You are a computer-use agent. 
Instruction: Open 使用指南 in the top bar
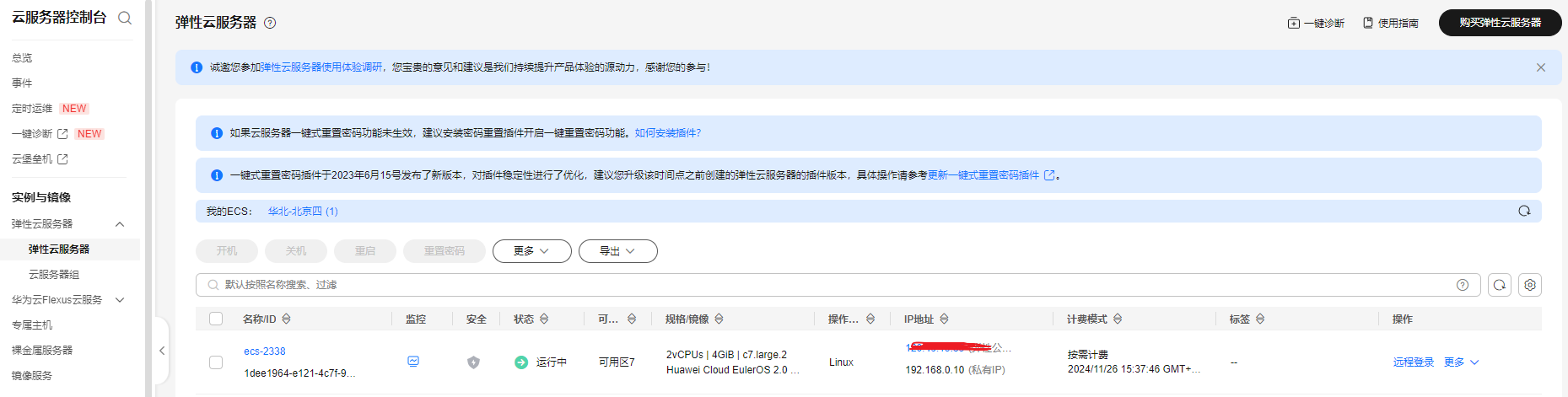point(1391,23)
